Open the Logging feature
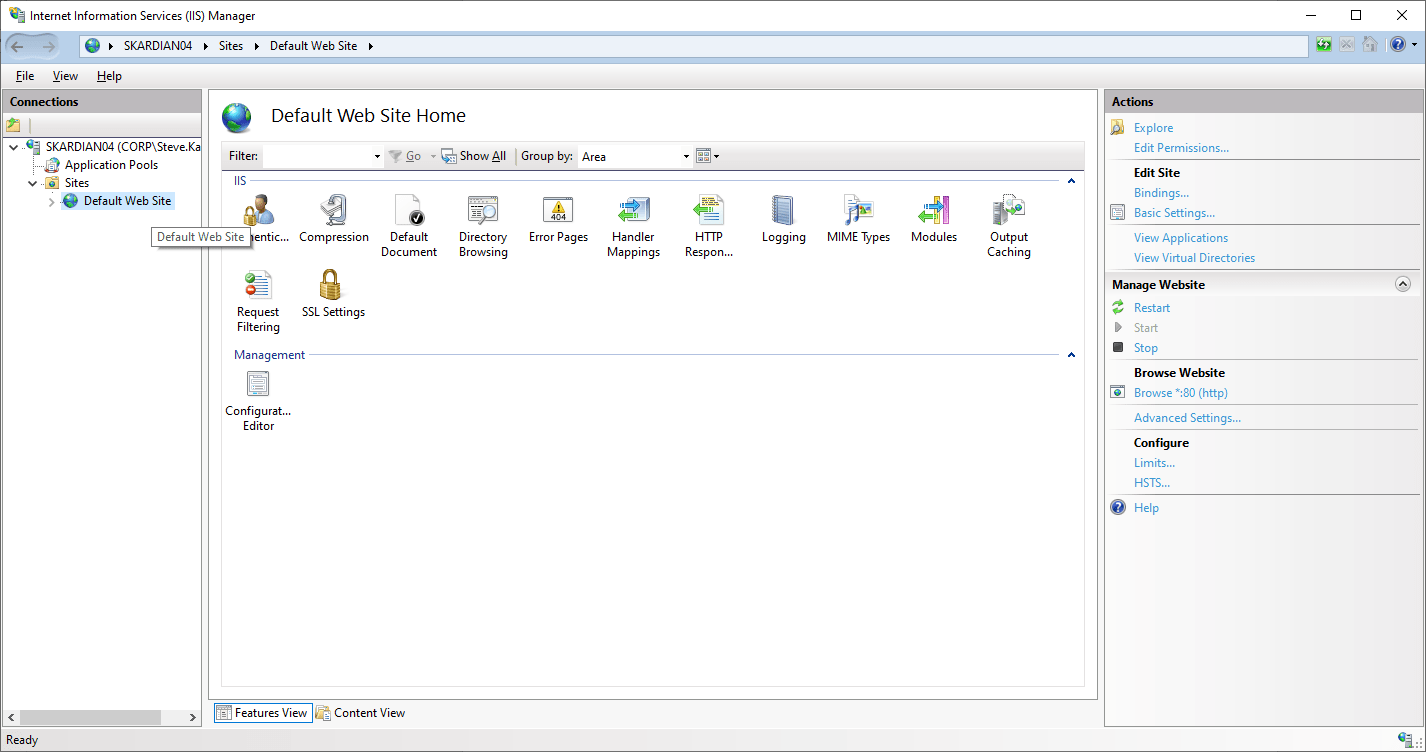1426x752 pixels. tap(783, 219)
